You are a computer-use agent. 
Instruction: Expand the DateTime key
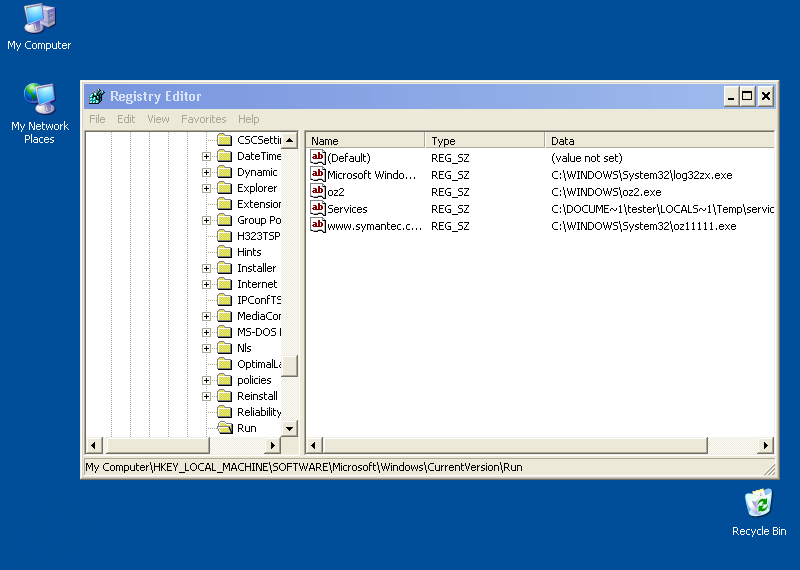[x=206, y=156]
